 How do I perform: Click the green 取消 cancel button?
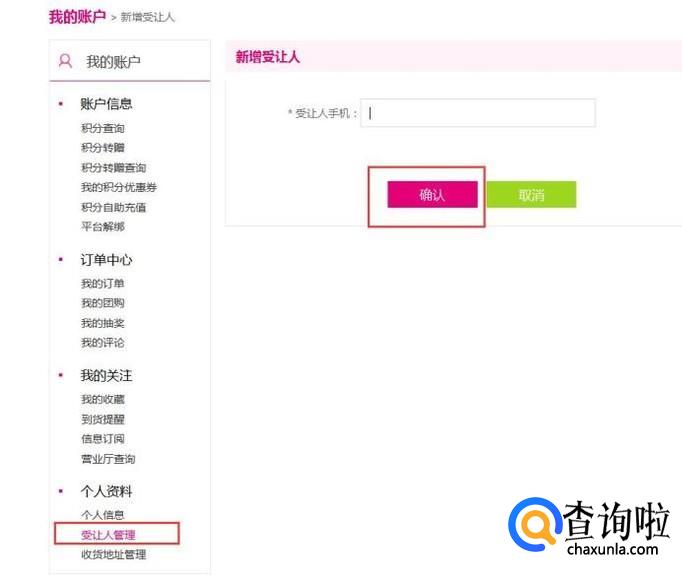click(531, 195)
